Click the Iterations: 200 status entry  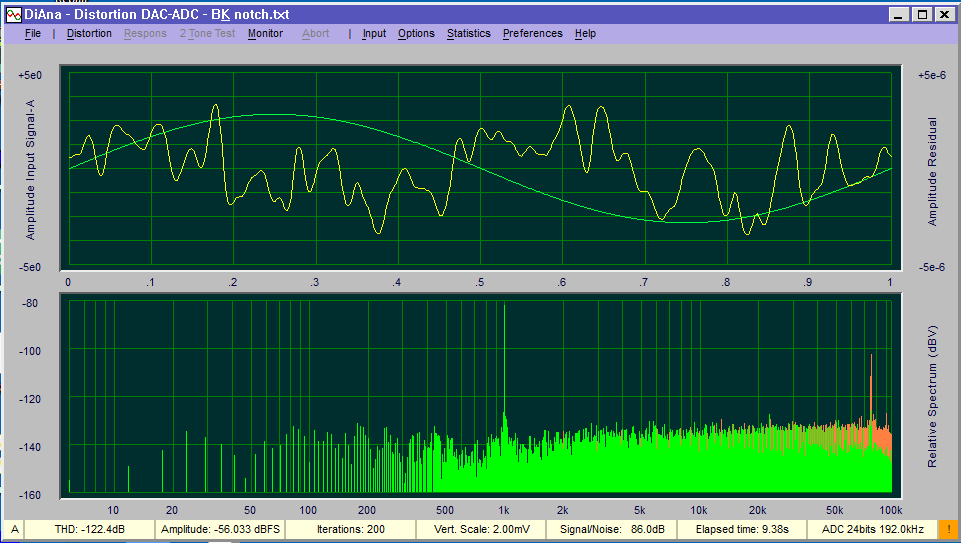[351, 530]
